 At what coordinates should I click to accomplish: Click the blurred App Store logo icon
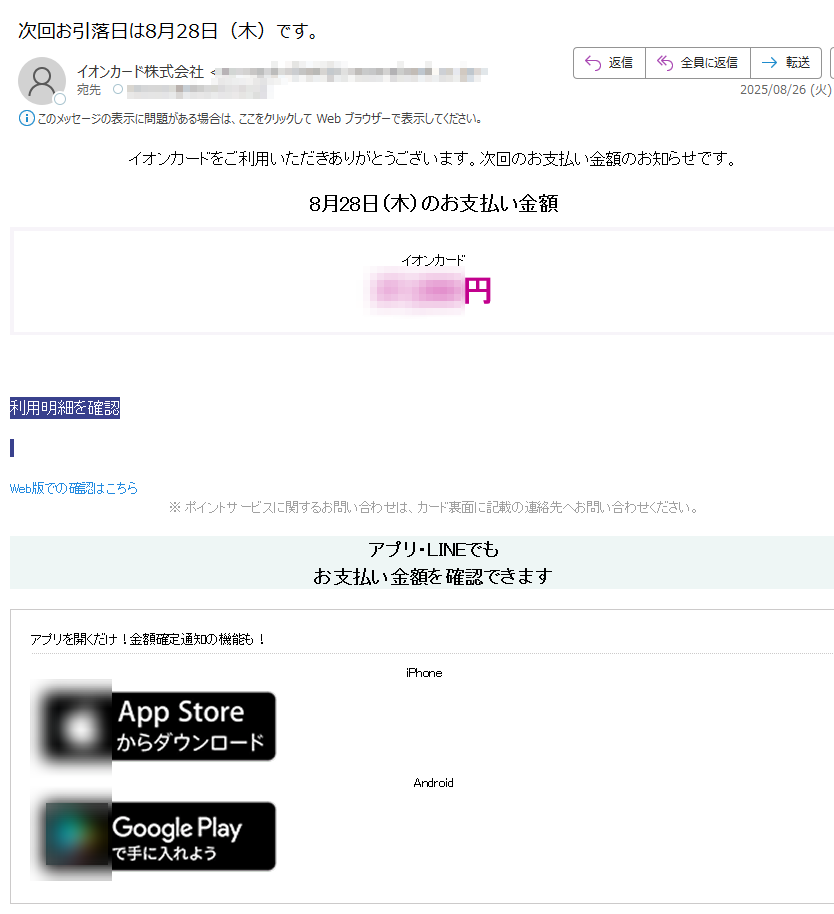pyautogui.click(x=78, y=726)
